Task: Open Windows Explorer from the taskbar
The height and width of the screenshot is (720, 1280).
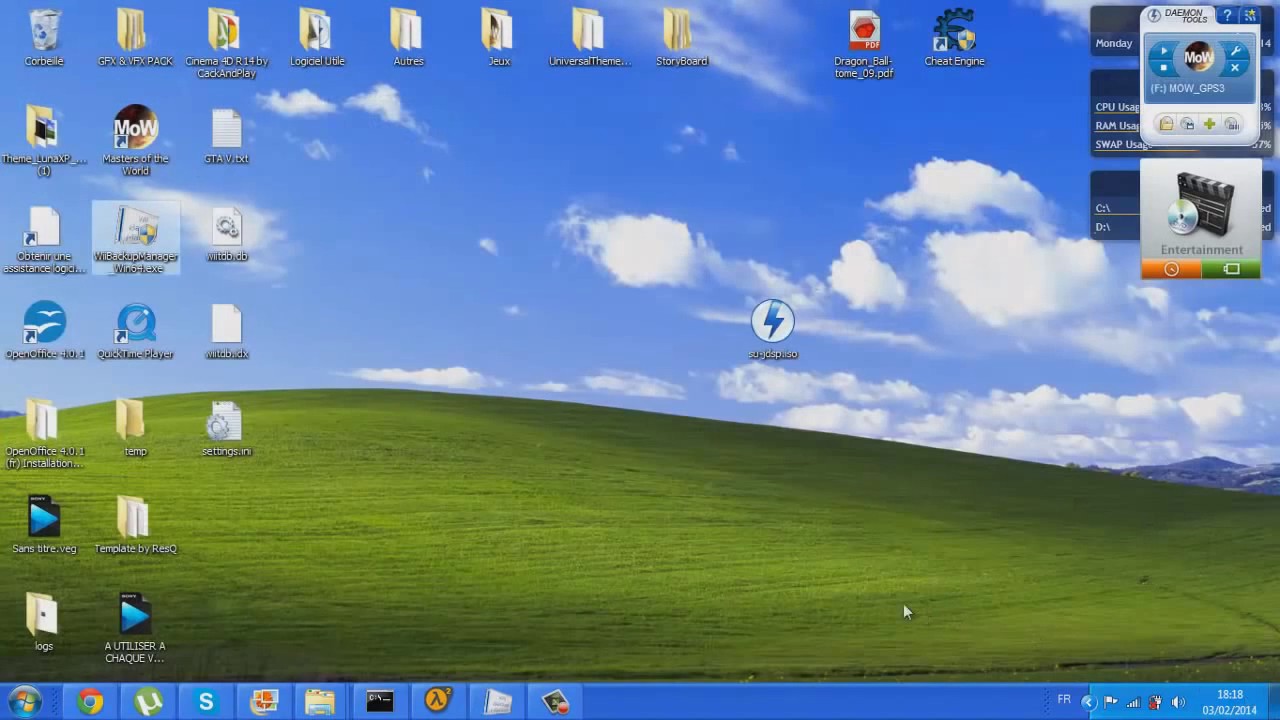Action: pos(320,702)
